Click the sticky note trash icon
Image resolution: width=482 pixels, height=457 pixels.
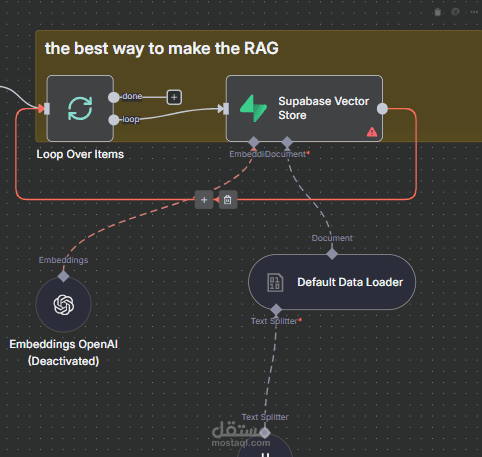point(438,12)
